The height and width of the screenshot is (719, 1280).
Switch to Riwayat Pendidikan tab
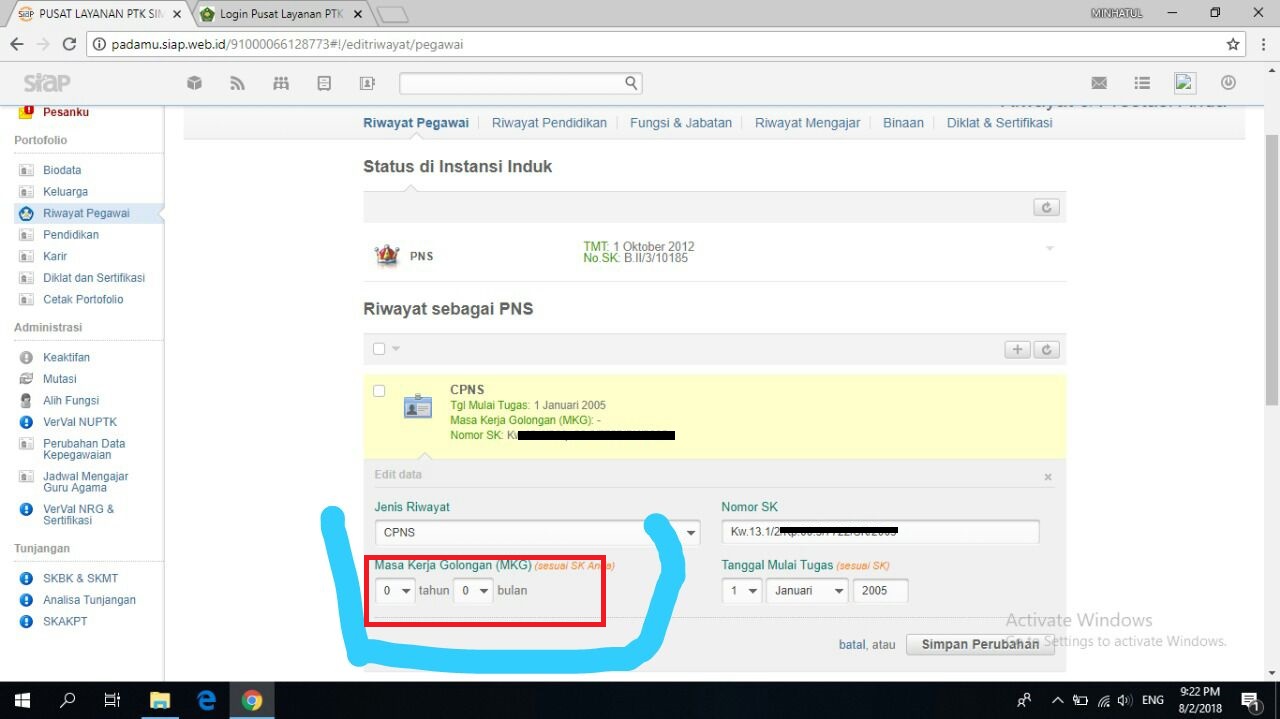pyautogui.click(x=549, y=123)
